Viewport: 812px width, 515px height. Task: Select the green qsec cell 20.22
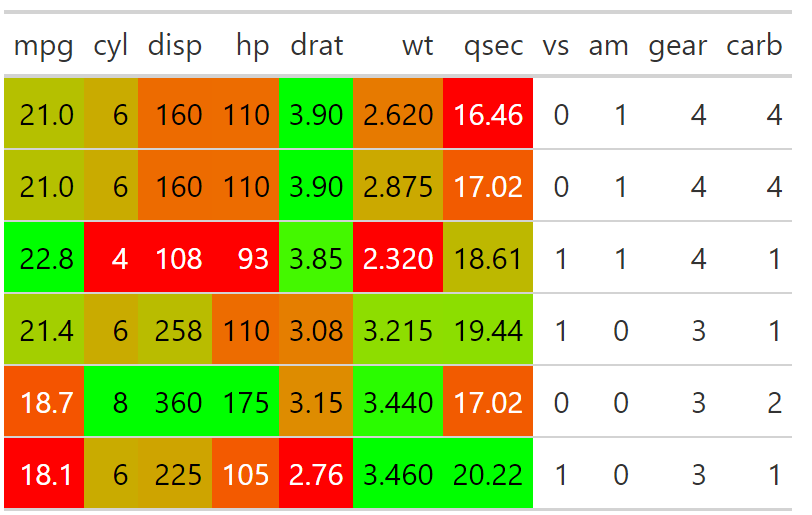tap(488, 474)
